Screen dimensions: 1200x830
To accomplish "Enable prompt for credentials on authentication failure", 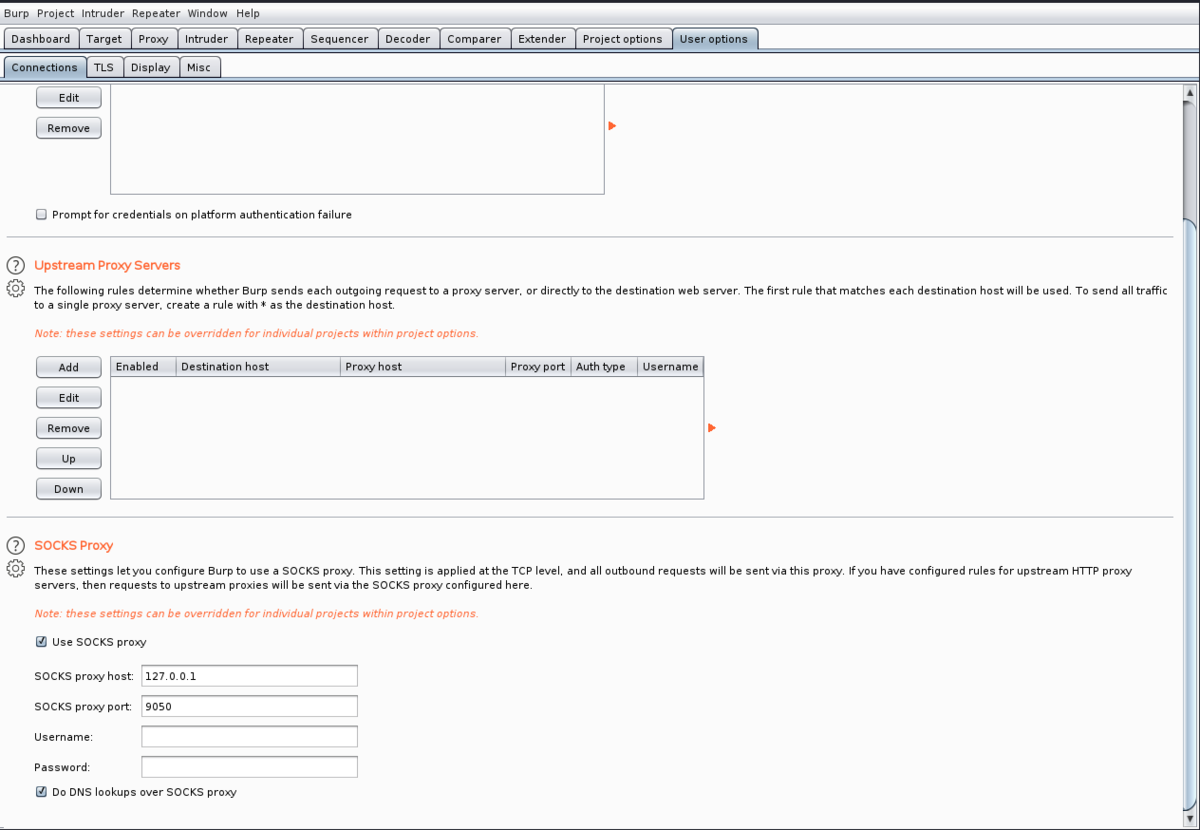I will (x=41, y=215).
